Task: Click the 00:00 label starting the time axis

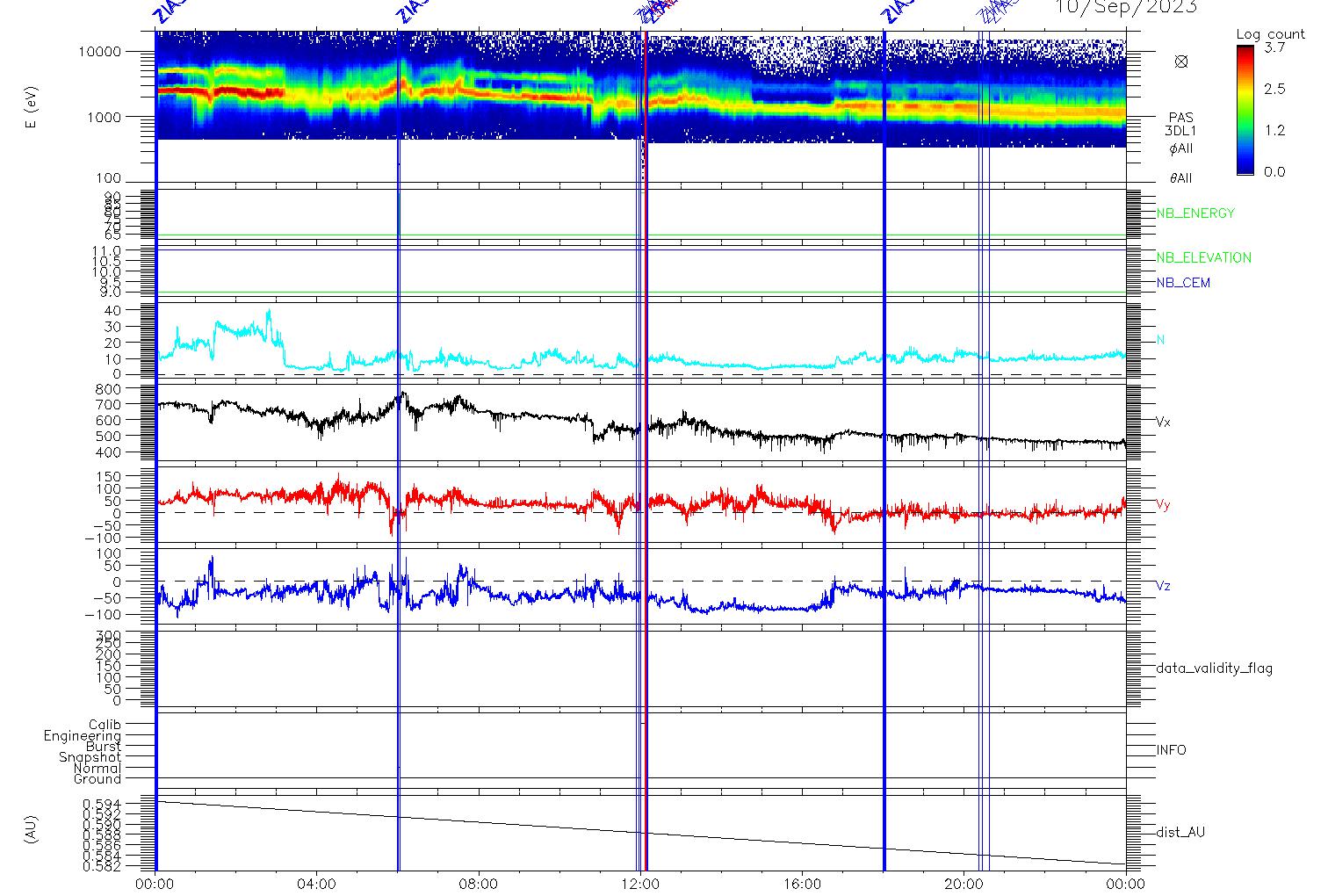Action: click(x=155, y=885)
